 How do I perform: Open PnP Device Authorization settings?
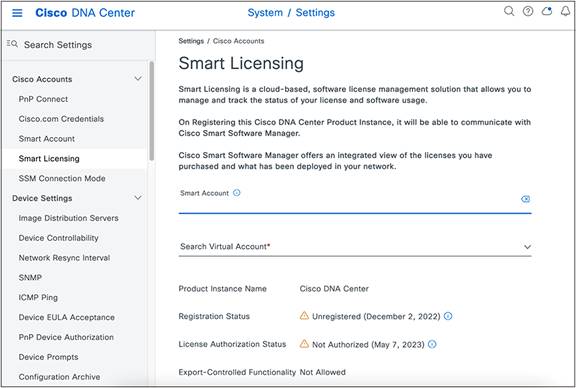pos(66,337)
